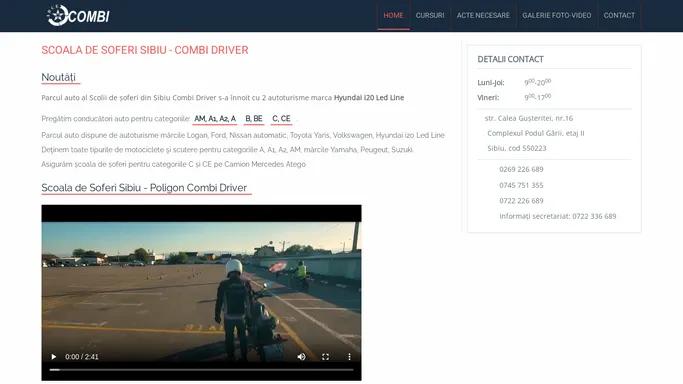Go to the Cursuri page
683x384 pixels.
pyautogui.click(x=430, y=15)
